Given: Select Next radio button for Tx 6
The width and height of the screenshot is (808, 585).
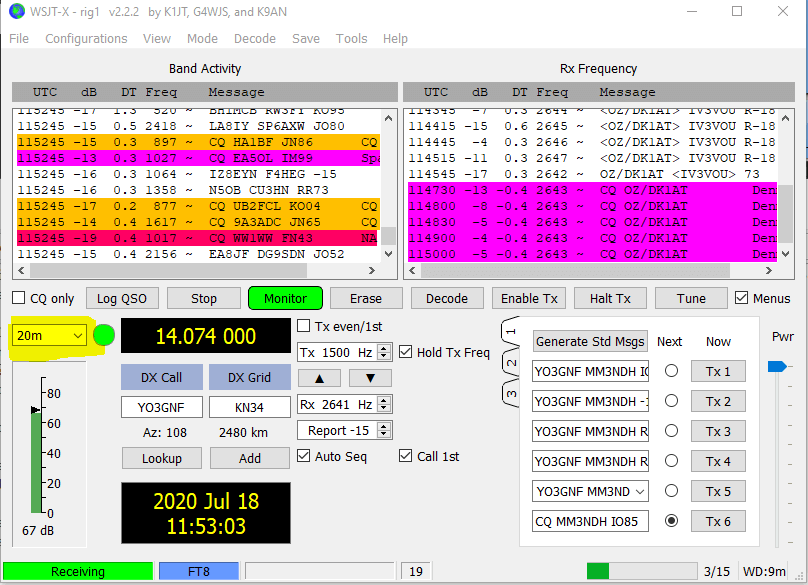Looking at the screenshot, I should pyautogui.click(x=671, y=521).
